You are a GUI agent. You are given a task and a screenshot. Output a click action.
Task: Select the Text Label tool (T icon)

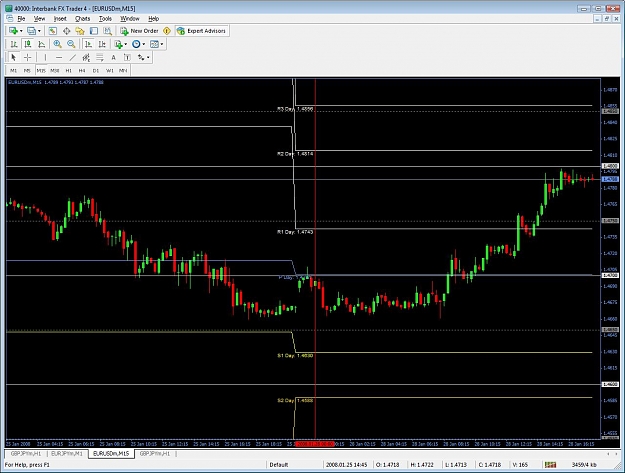point(127,57)
